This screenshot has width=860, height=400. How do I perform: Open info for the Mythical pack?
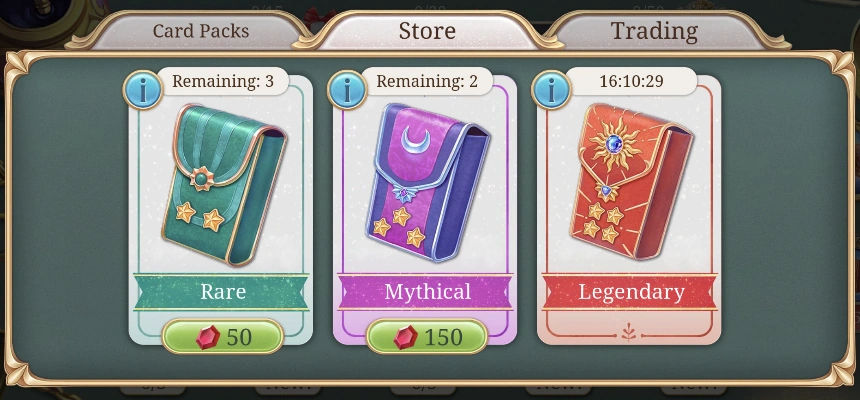tap(347, 90)
